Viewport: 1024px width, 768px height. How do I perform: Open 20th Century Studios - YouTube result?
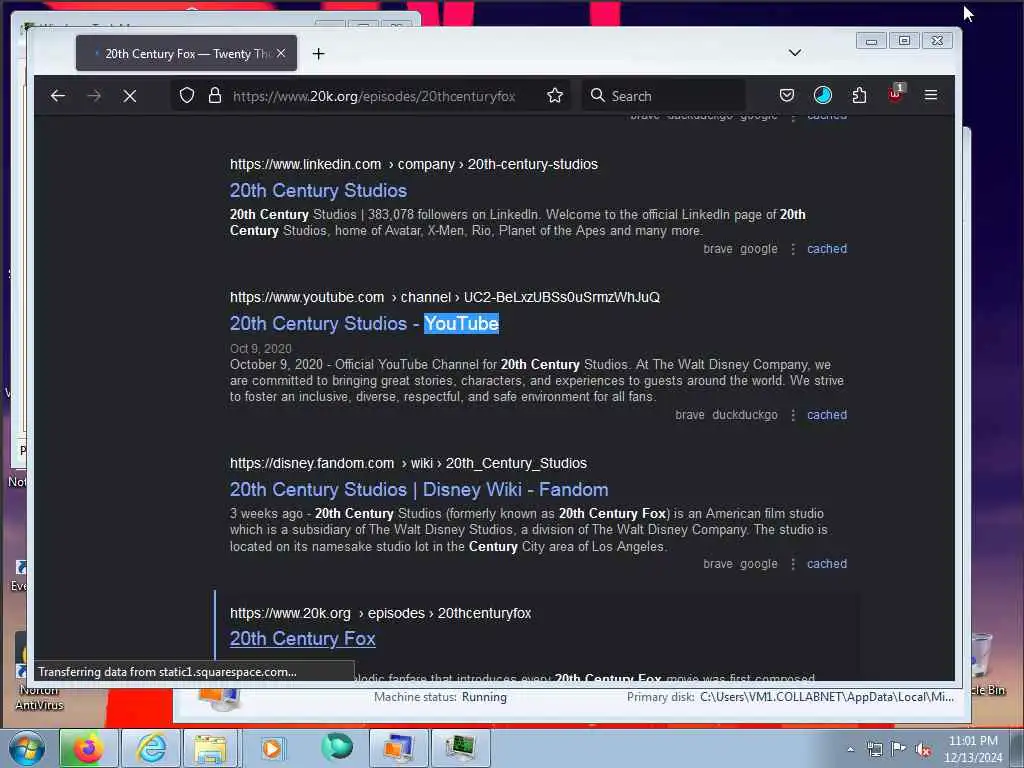pos(364,324)
